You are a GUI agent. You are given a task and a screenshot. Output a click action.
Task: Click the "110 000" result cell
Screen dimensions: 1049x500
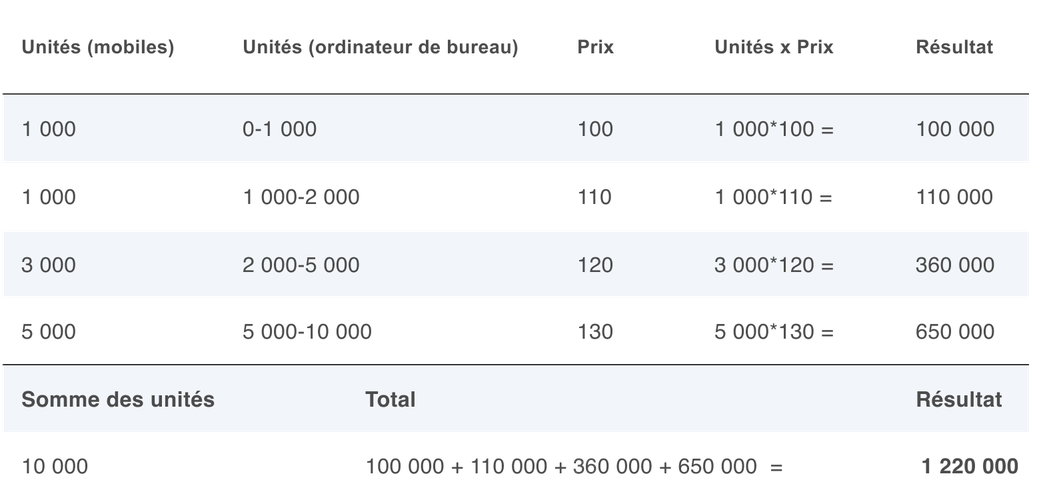(955, 198)
